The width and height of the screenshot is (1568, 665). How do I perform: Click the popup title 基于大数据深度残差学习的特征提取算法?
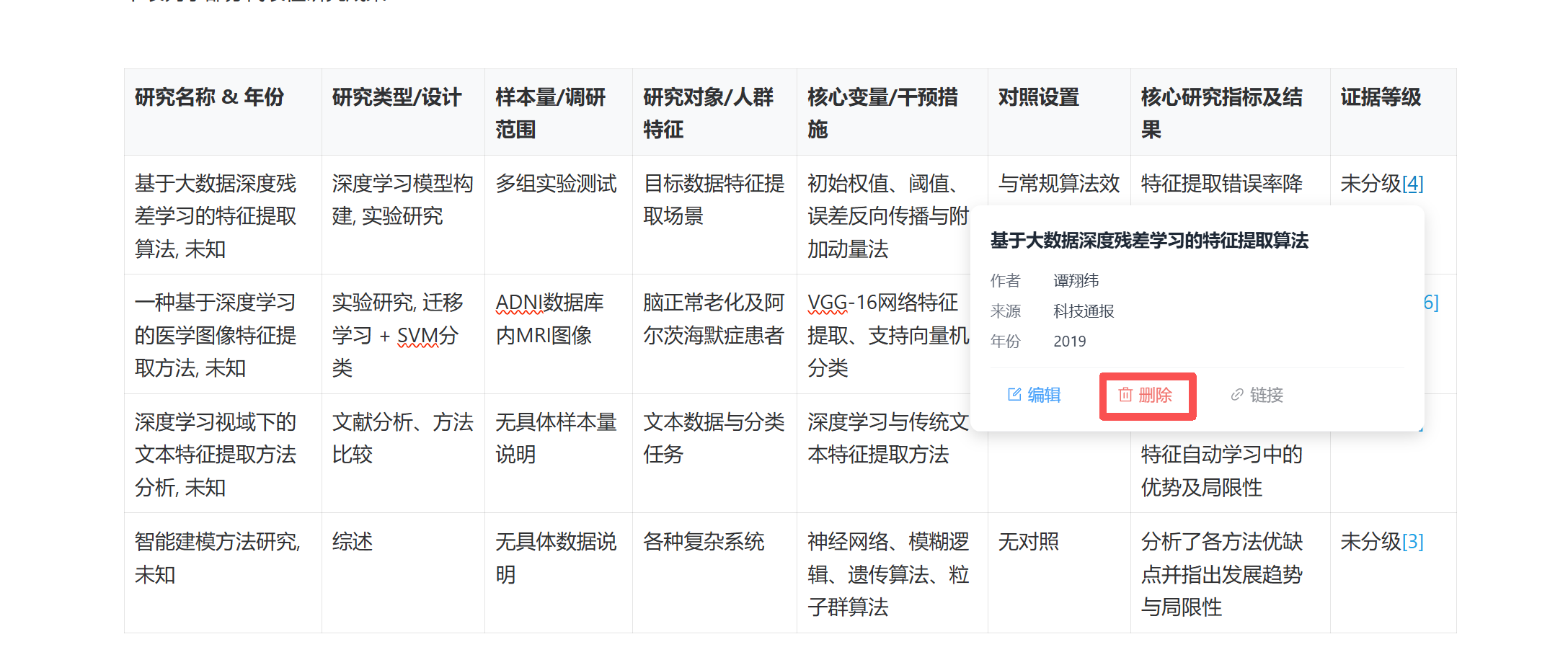1148,241
